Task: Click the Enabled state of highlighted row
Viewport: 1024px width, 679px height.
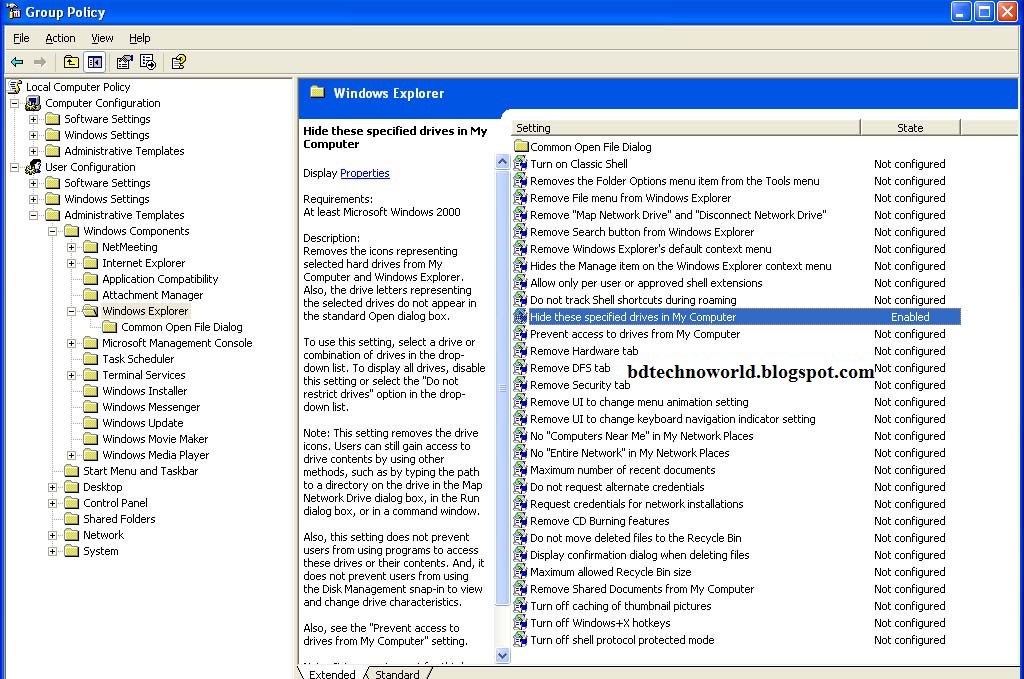Action: [910, 317]
